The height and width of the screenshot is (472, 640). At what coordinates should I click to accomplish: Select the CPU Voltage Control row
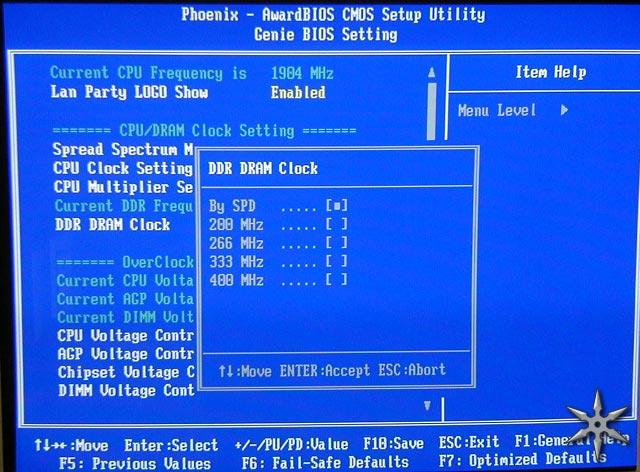126,336
